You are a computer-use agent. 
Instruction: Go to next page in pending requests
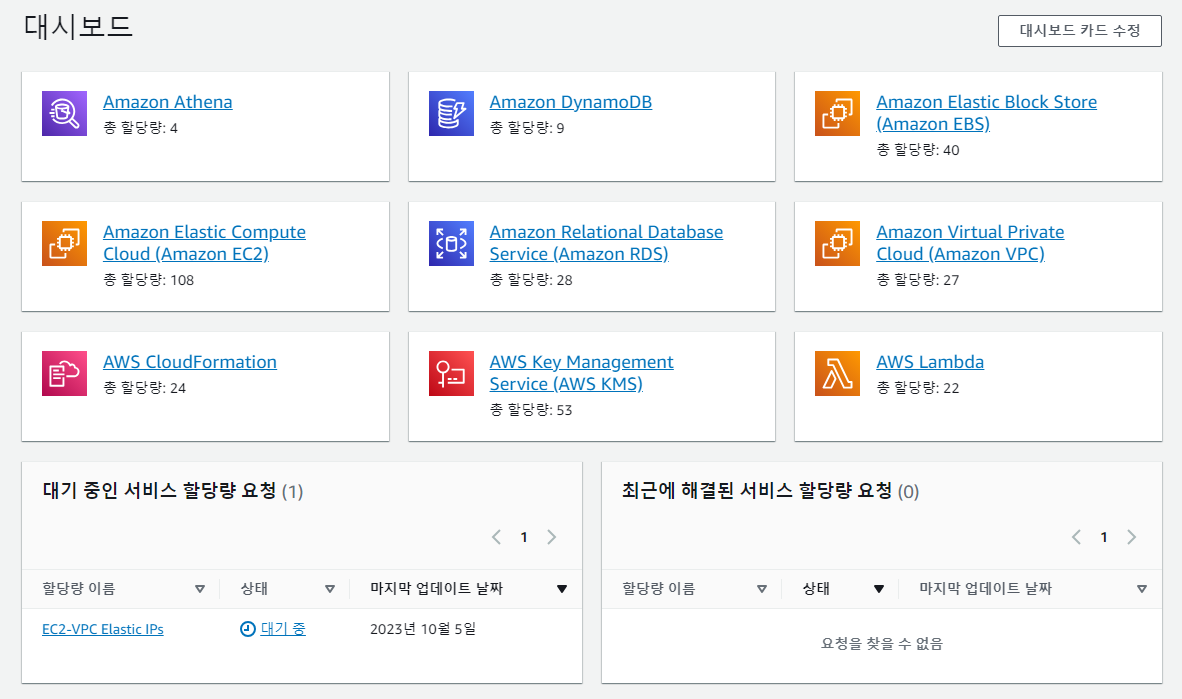point(552,537)
